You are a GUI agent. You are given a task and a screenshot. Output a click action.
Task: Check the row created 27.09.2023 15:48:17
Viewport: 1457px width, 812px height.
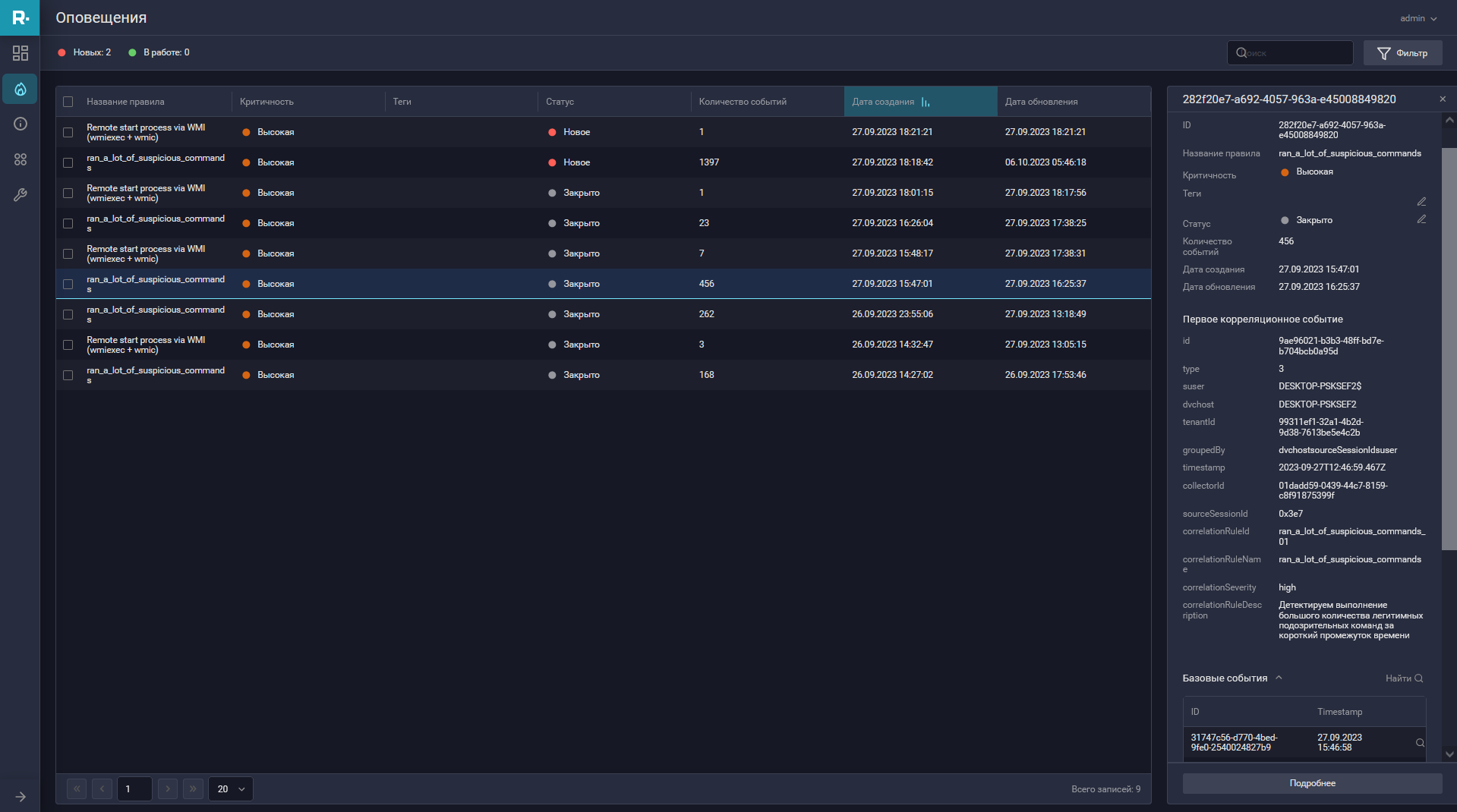coord(68,253)
